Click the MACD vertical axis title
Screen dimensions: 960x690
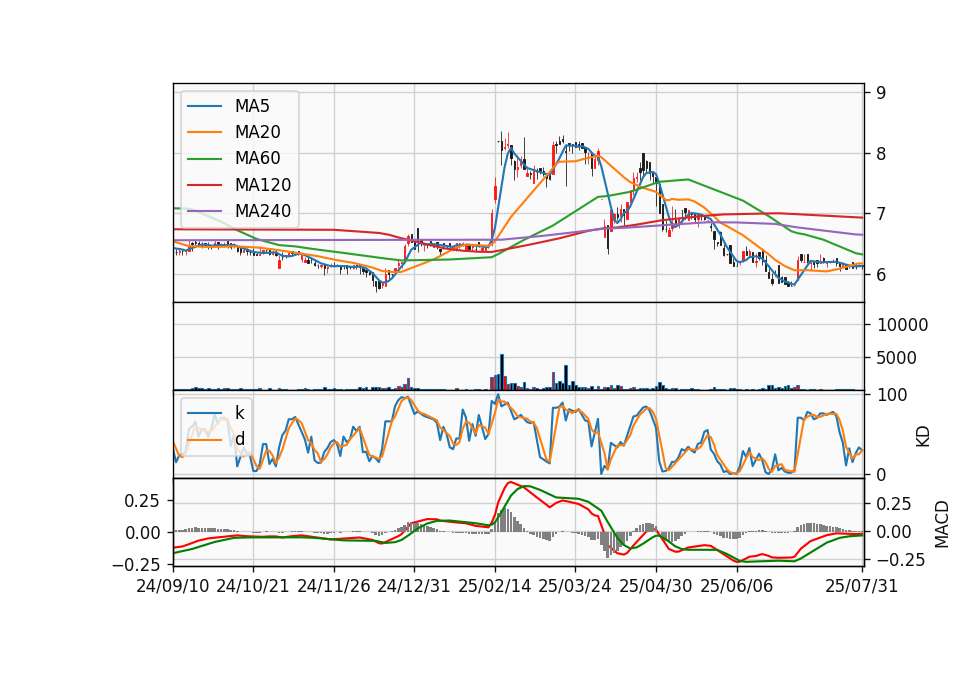tap(942, 524)
